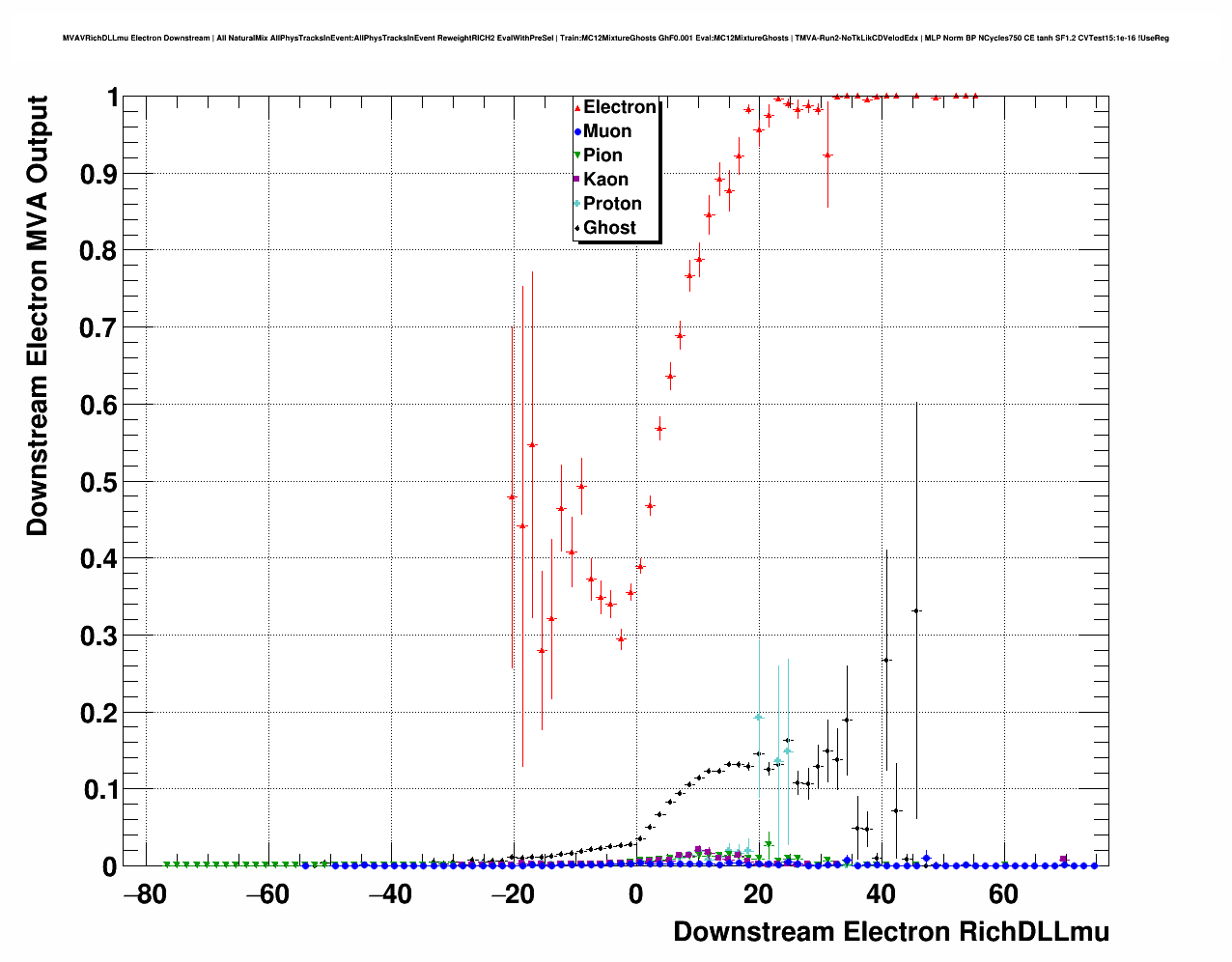Click the "Downstream Electron RichDLLmu" x-axis title
Viewport: 1232px width, 962px height.
(x=891, y=932)
